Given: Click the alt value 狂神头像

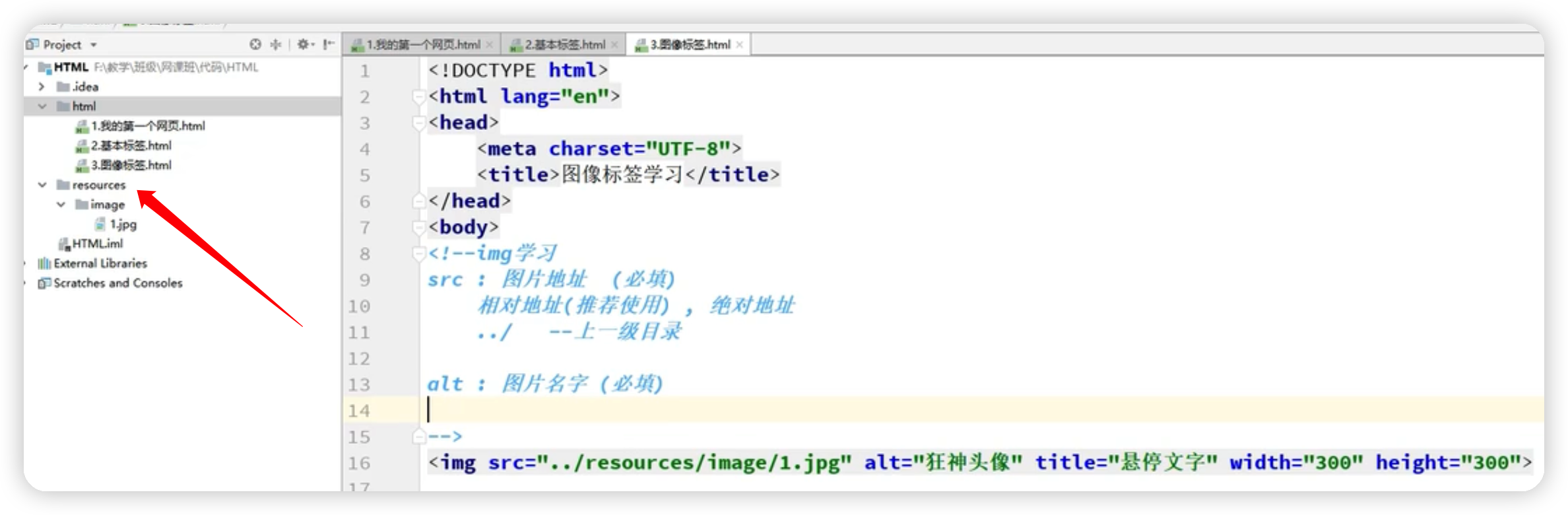Looking at the screenshot, I should tap(967, 462).
